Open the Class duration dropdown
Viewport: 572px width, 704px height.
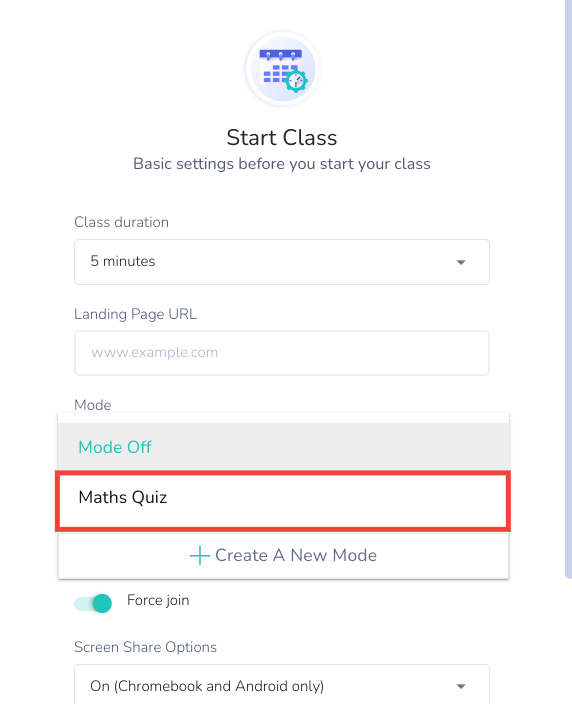(282, 262)
